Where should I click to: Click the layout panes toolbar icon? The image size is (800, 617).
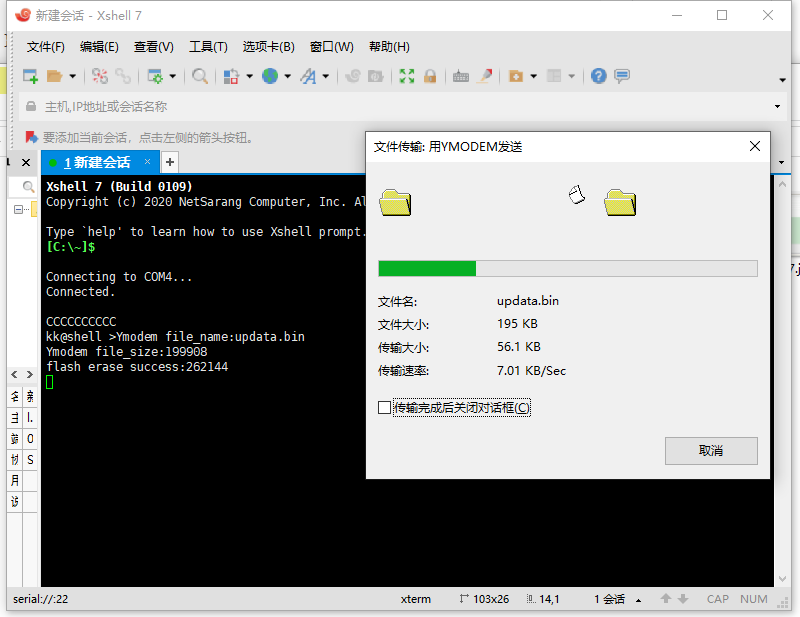[x=554, y=76]
